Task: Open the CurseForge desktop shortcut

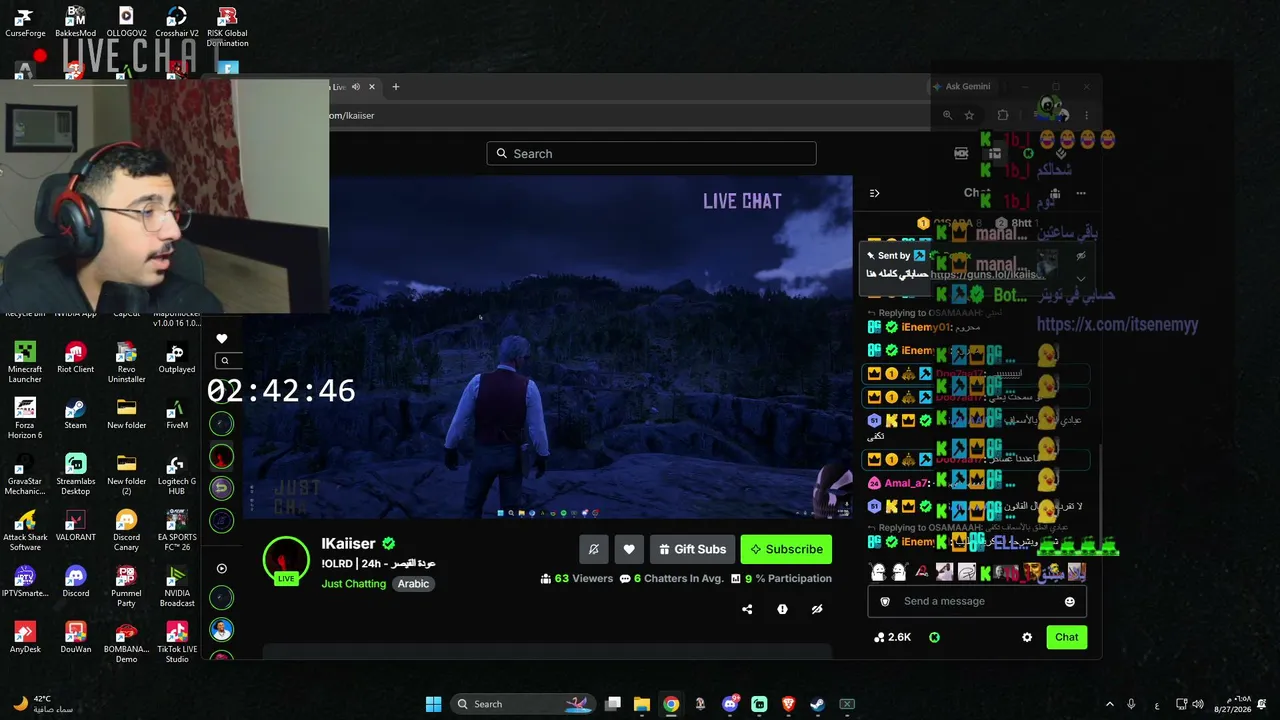Action: pyautogui.click(x=25, y=22)
